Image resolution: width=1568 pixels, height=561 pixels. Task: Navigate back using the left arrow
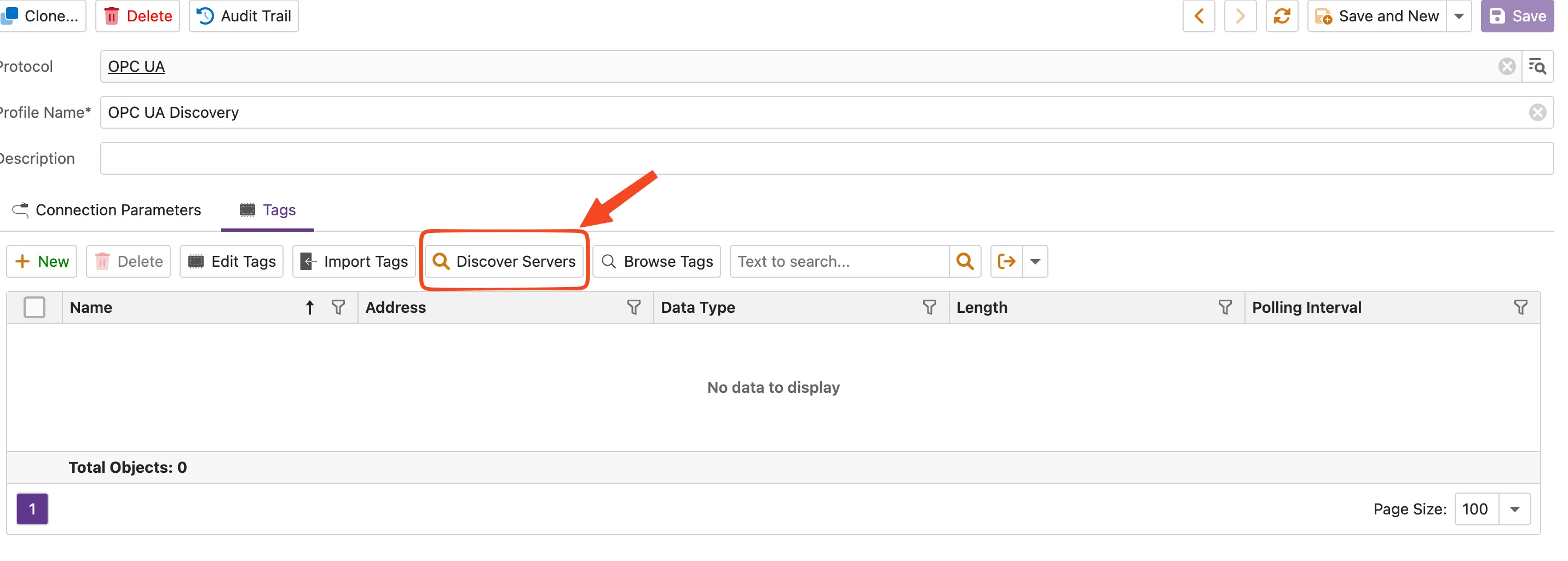coord(1198,16)
